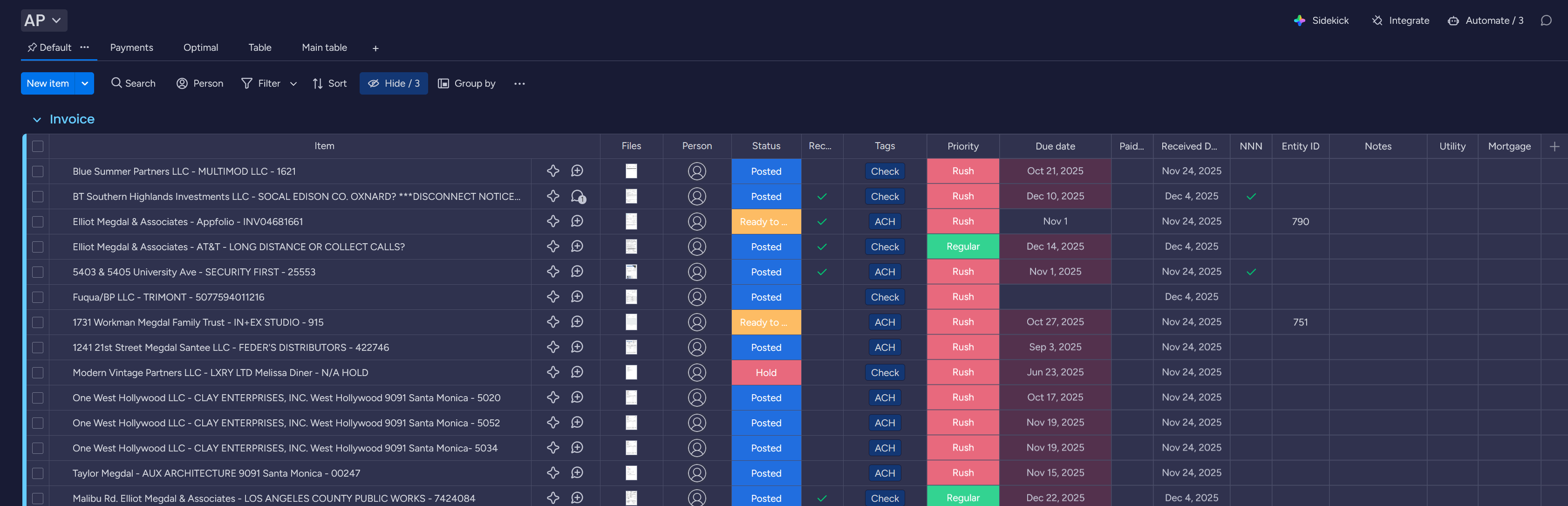The width and height of the screenshot is (1568, 506).
Task: Select the Blue Summer Partners row checkbox
Action: [x=37, y=171]
